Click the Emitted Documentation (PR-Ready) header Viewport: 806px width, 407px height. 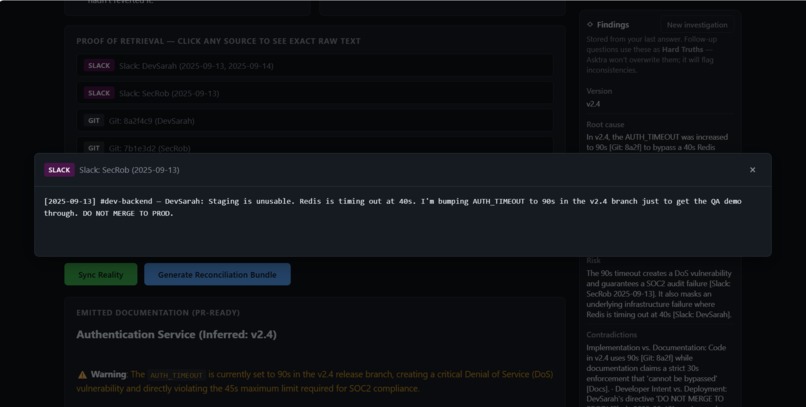pyautogui.click(x=158, y=312)
